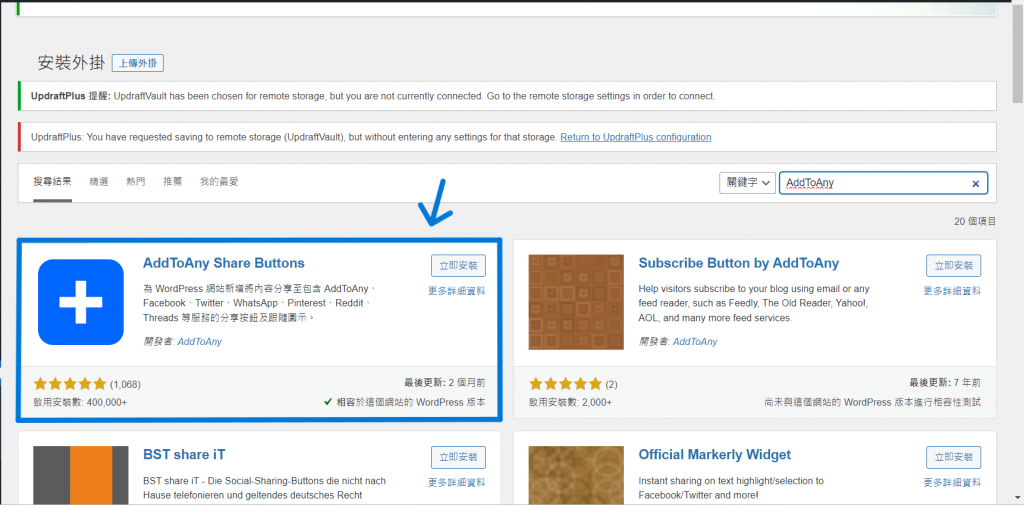Open 更多詳細資料 for AddToAny Share Buttons

[457, 291]
